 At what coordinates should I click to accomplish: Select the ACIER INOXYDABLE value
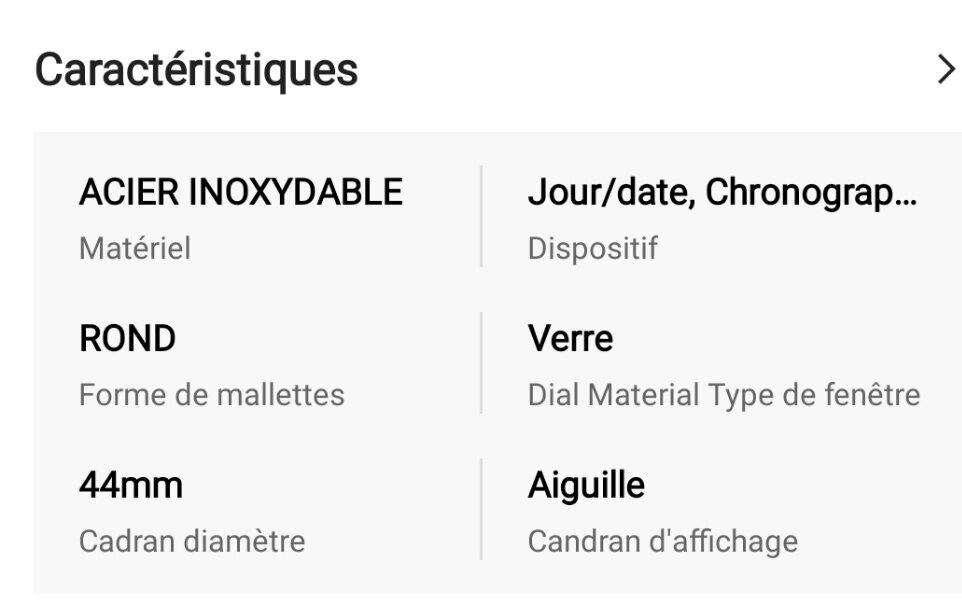coord(241,192)
